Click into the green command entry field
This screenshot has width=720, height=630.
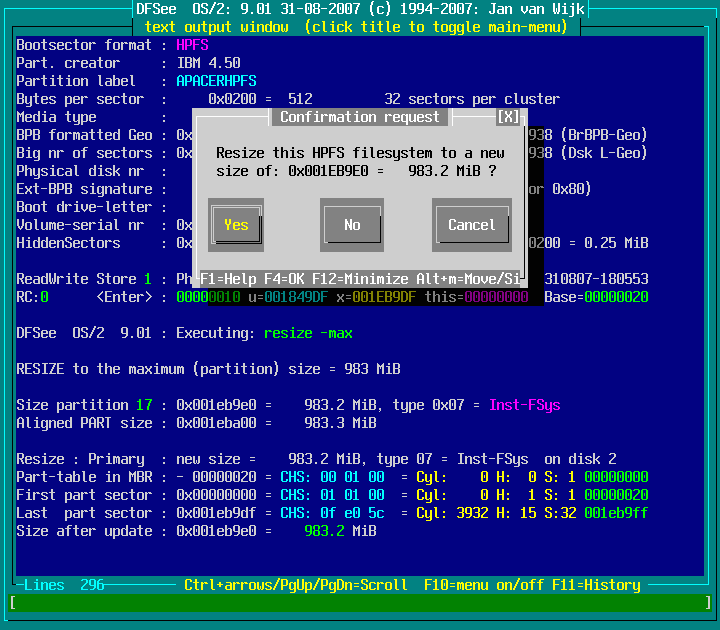[x=360, y=603]
